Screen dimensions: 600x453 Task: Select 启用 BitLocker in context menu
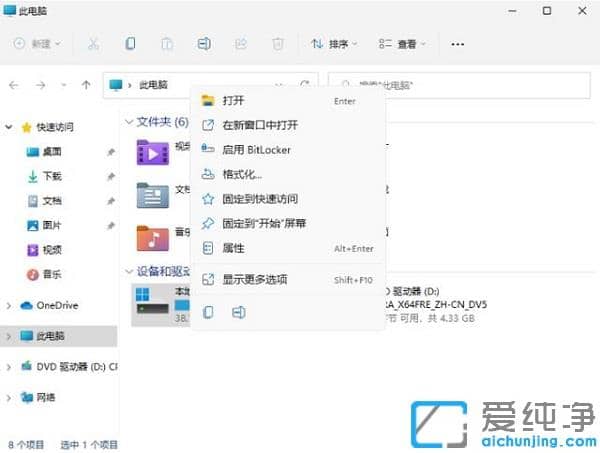point(256,150)
